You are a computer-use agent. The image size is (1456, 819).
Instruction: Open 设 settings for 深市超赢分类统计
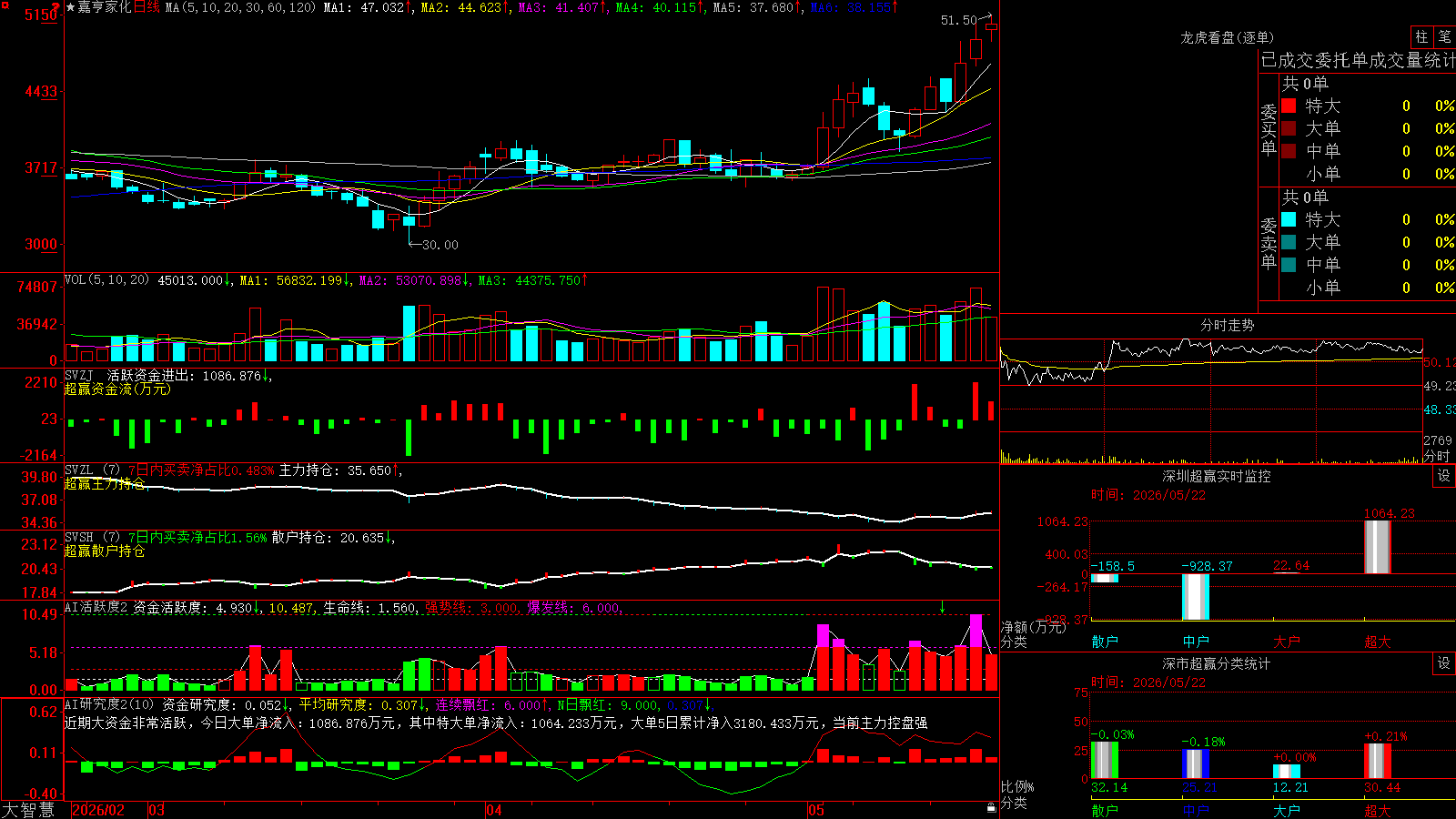point(1444,663)
